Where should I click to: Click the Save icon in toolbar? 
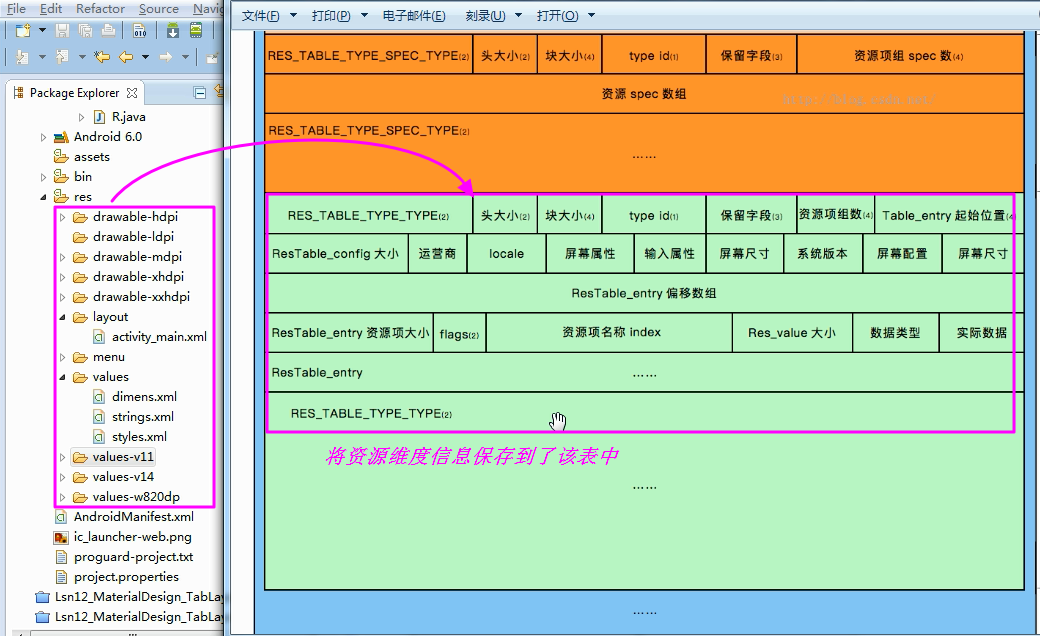point(62,31)
